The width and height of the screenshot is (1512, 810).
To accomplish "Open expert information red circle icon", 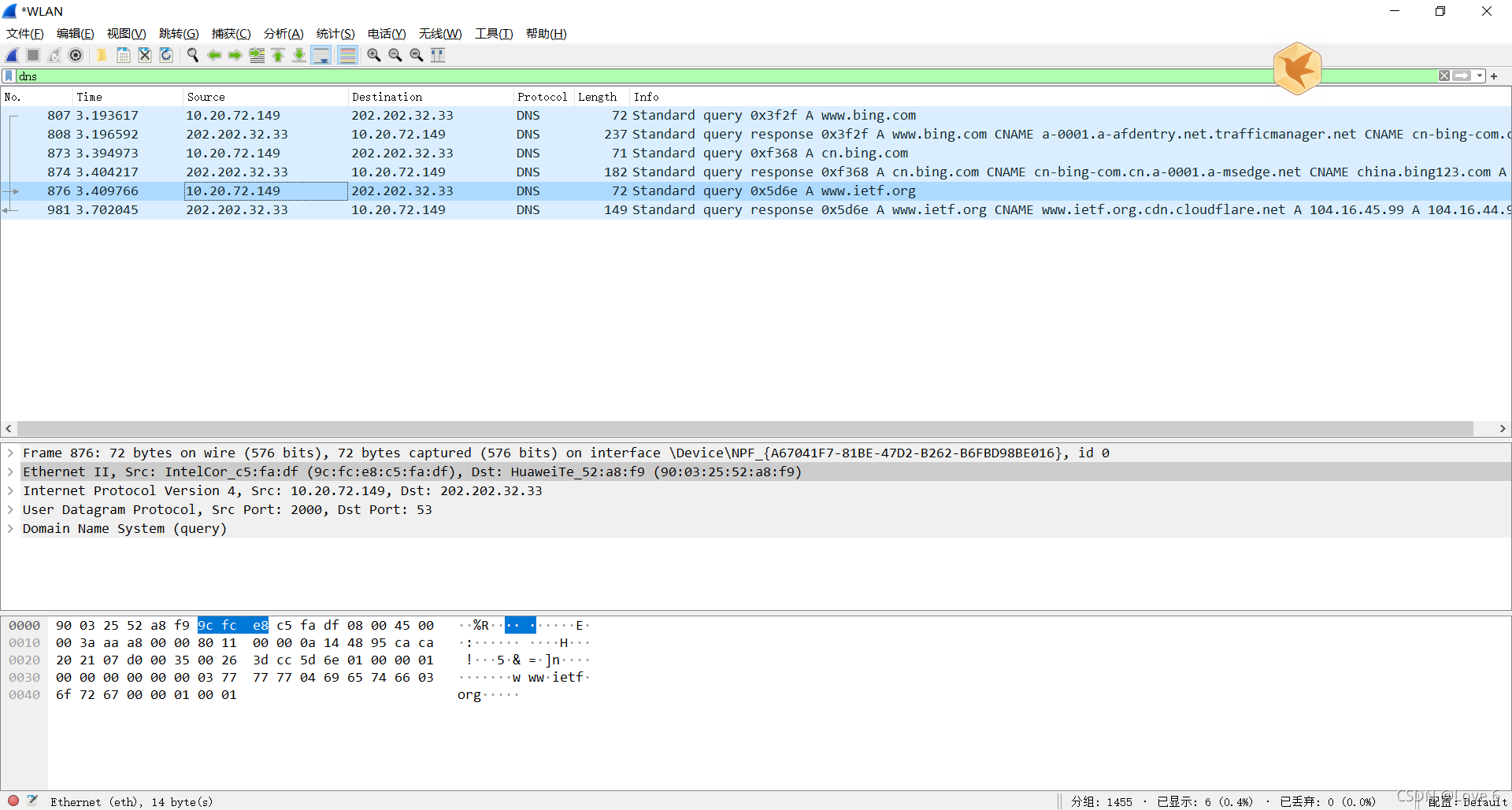I will coord(13,801).
